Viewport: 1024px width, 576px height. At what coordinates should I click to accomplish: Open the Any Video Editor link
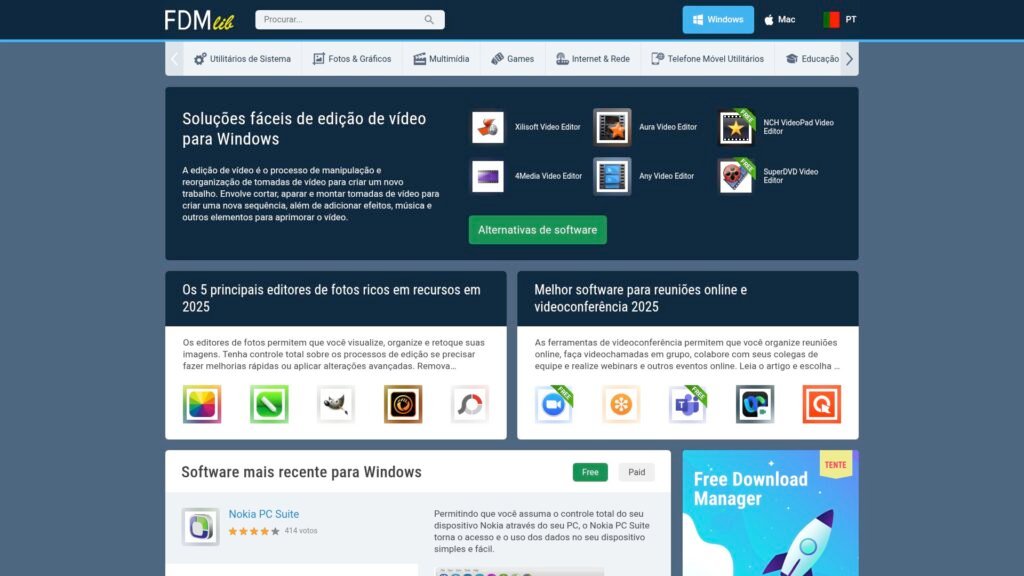pyautogui.click(x=666, y=176)
